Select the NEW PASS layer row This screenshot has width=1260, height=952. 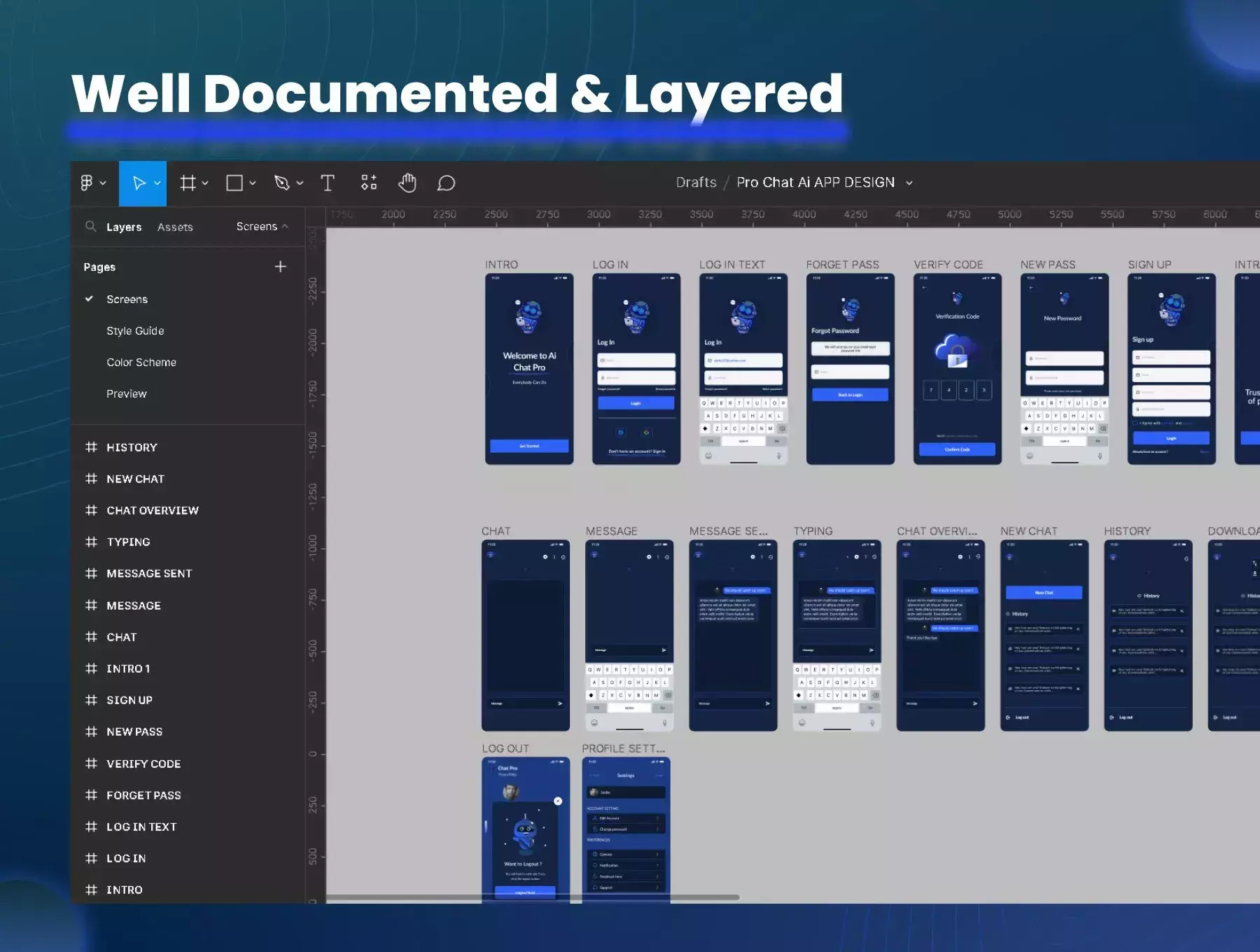click(188, 731)
